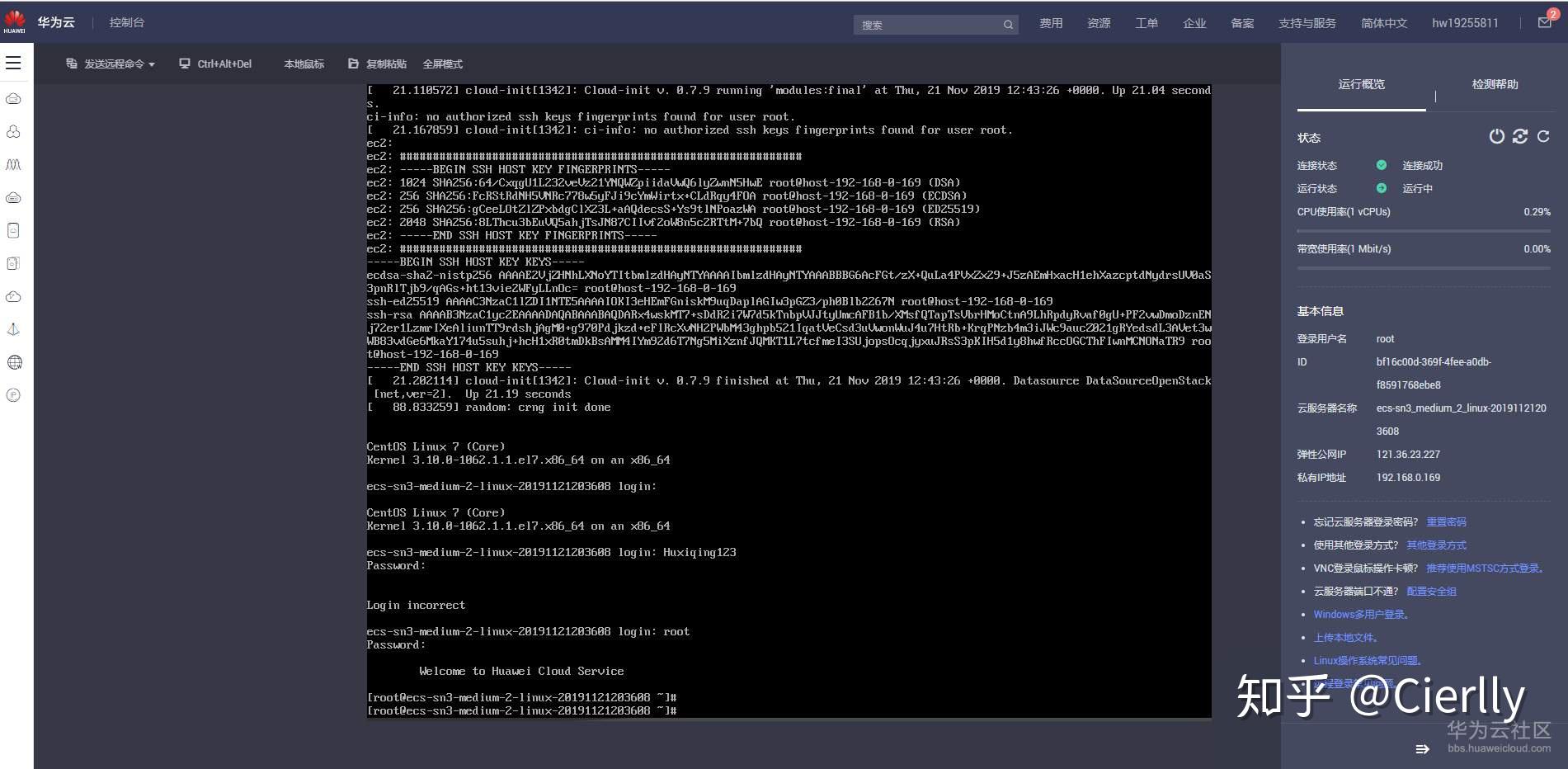Open the 工单 tickets menu

click(x=1147, y=23)
